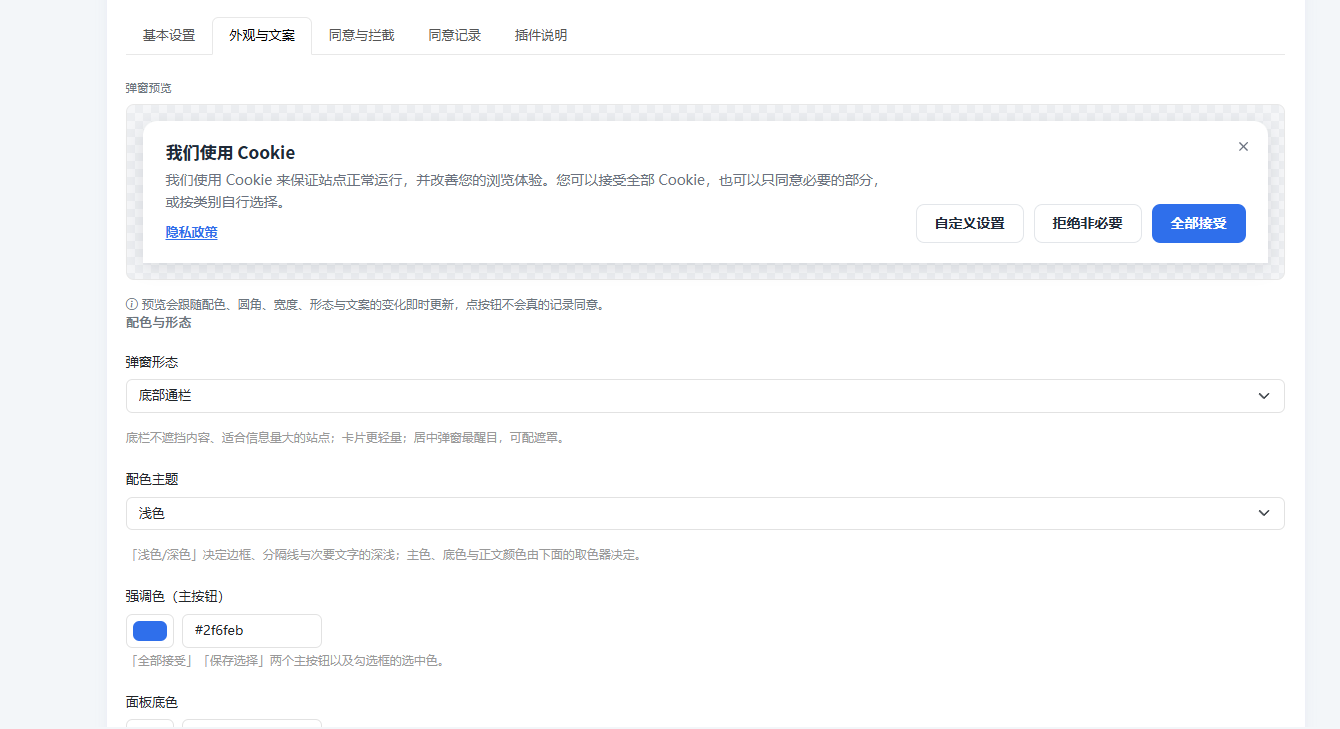Switch to the 基本设置 tab
The width and height of the screenshot is (1340, 729).
169,35
